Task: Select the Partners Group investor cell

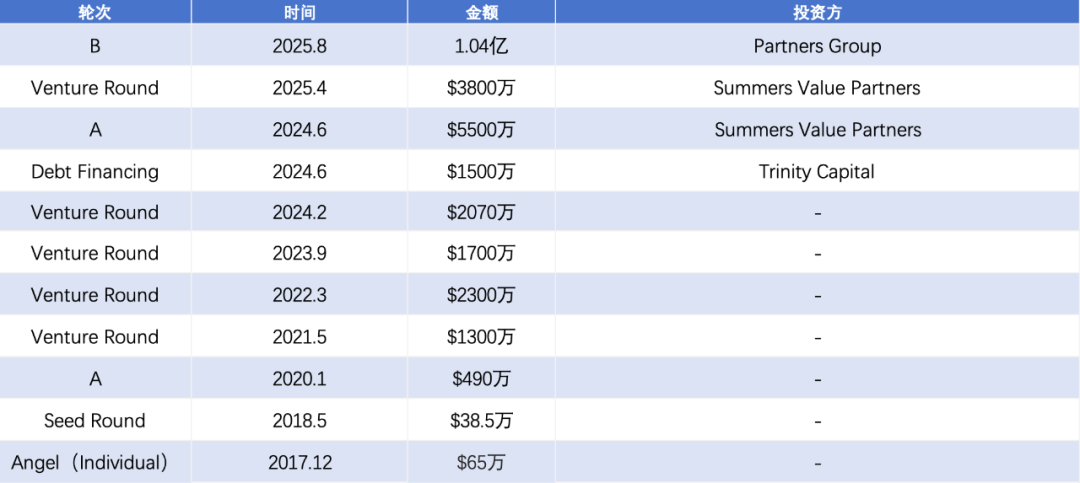Action: coord(818,46)
